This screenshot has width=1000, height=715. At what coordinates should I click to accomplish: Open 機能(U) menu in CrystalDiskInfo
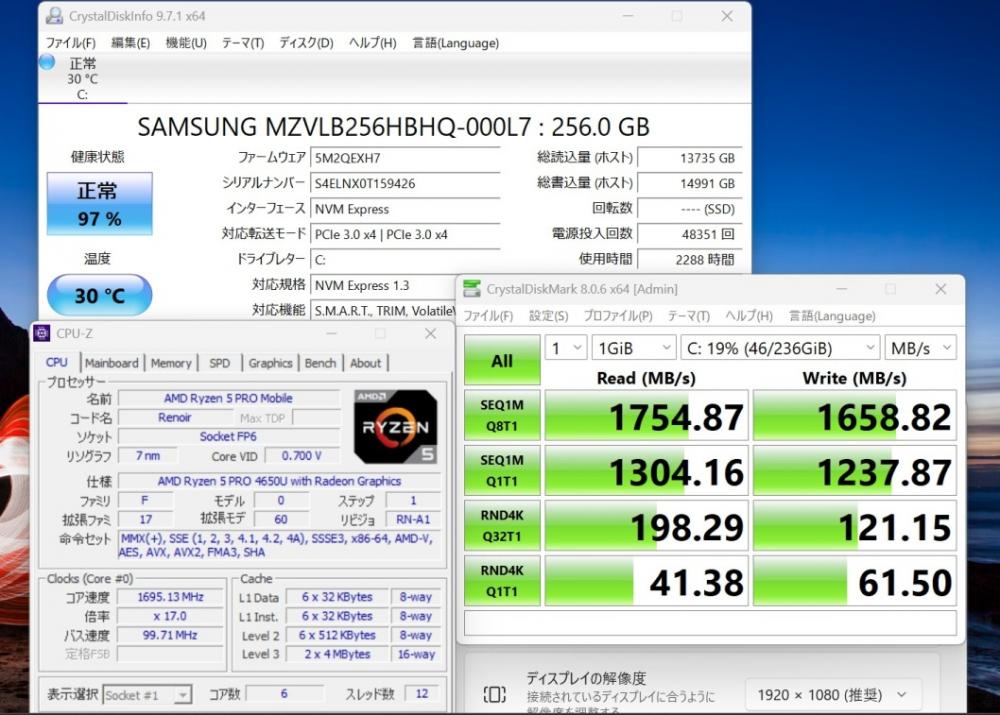pos(186,43)
